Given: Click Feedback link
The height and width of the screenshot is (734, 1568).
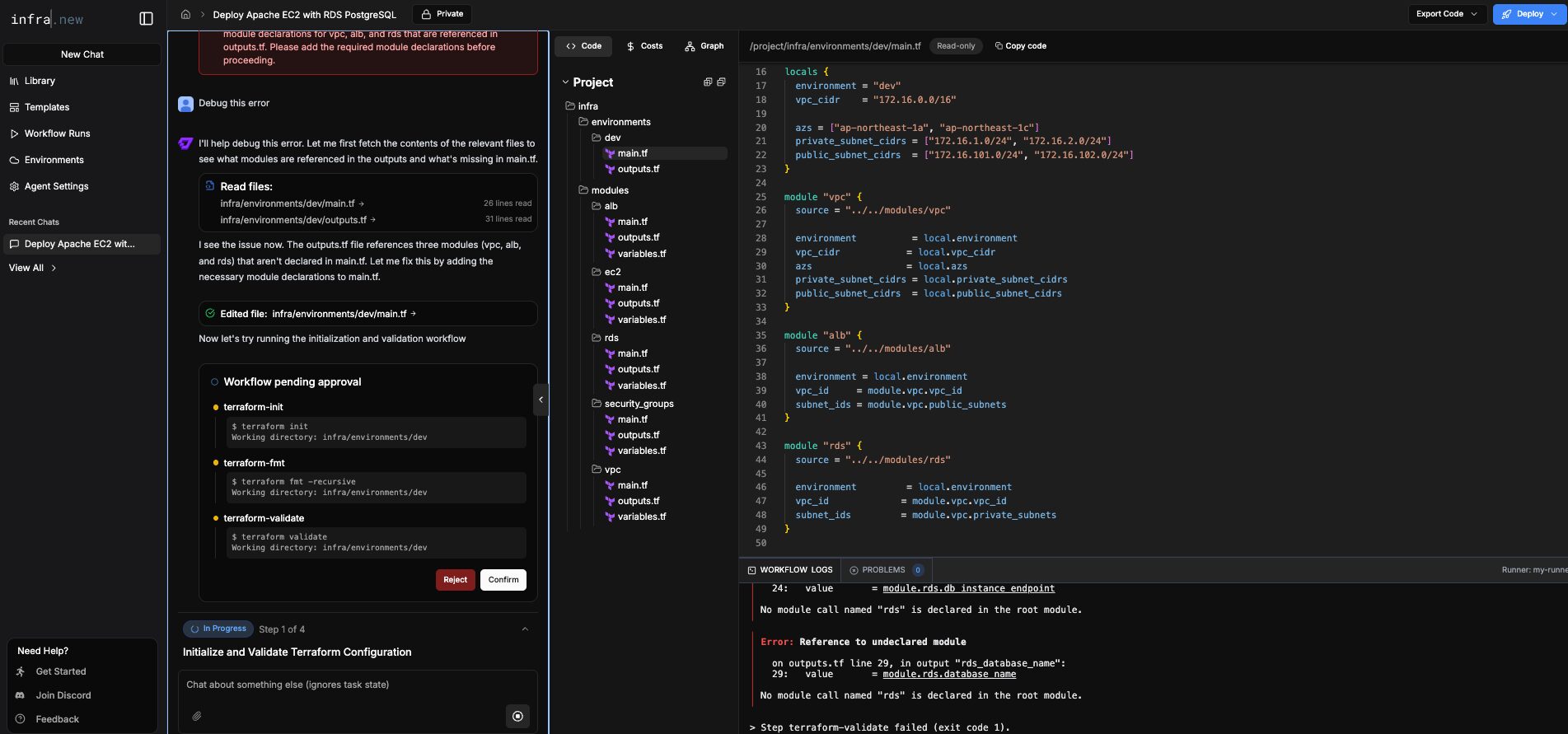Looking at the screenshot, I should pos(57,719).
